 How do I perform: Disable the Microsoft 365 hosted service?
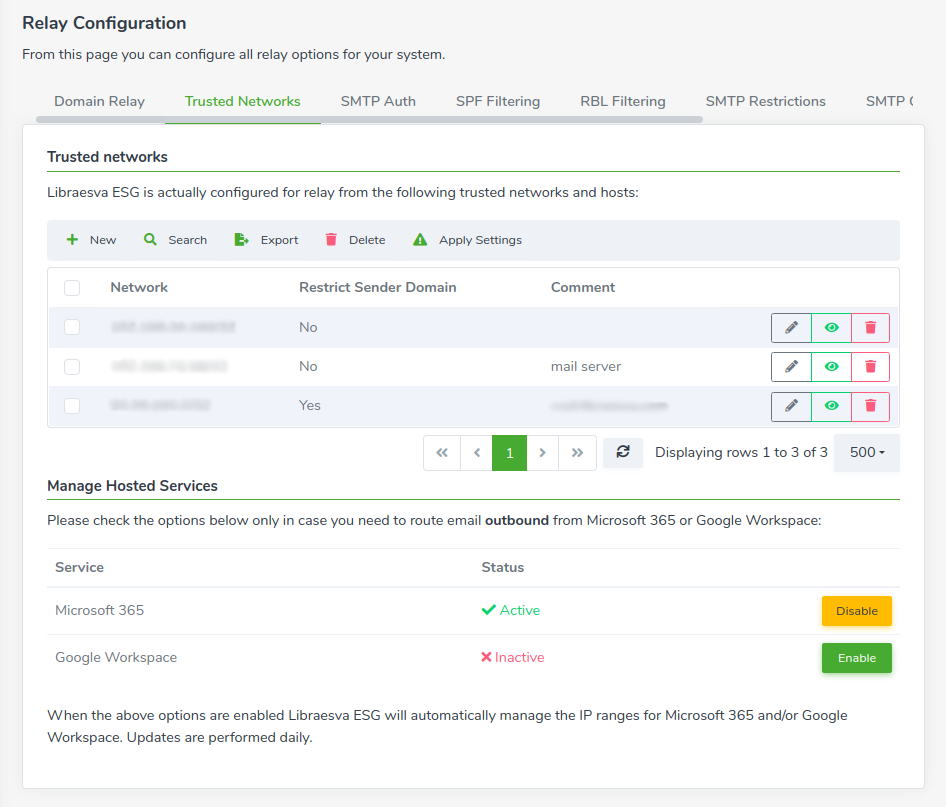(857, 611)
